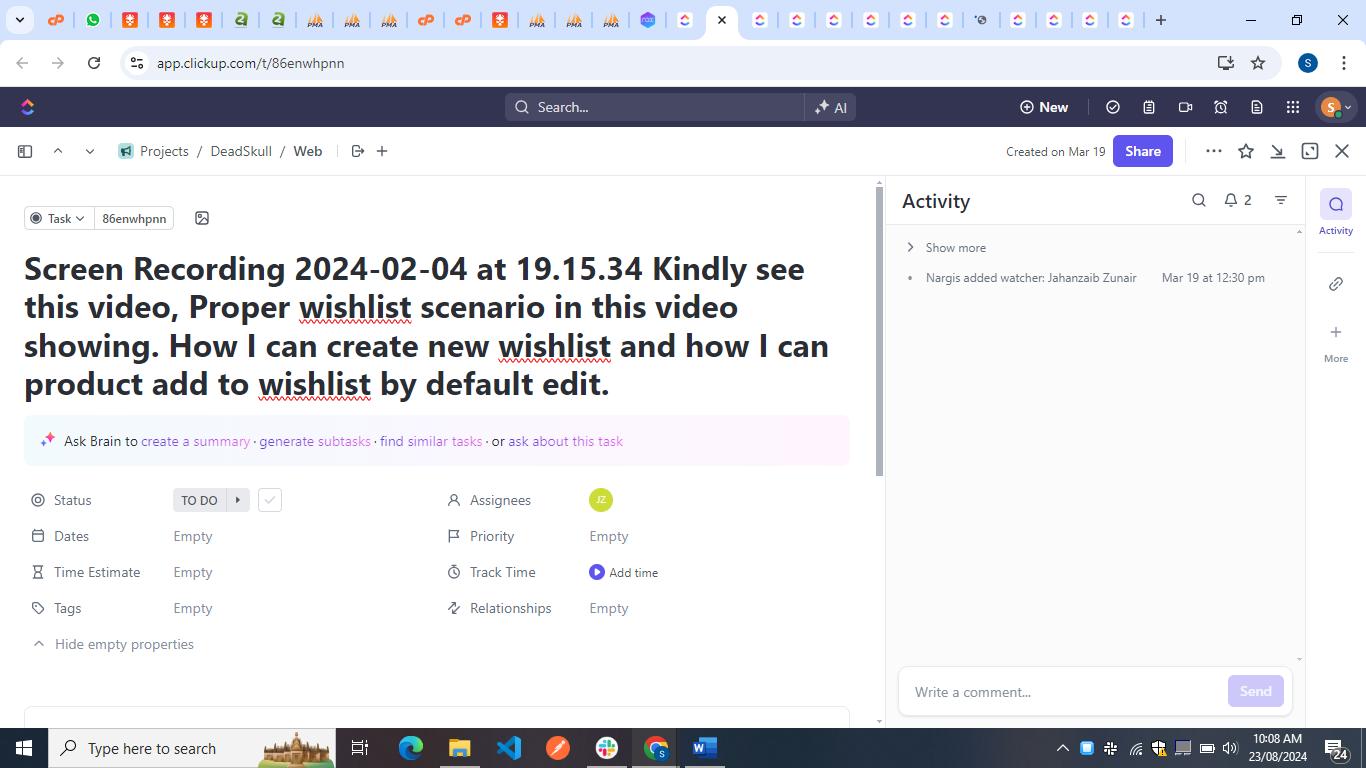This screenshot has height=768, width=1366.
Task: Click the notepad icon in top bar
Action: coord(1149,107)
